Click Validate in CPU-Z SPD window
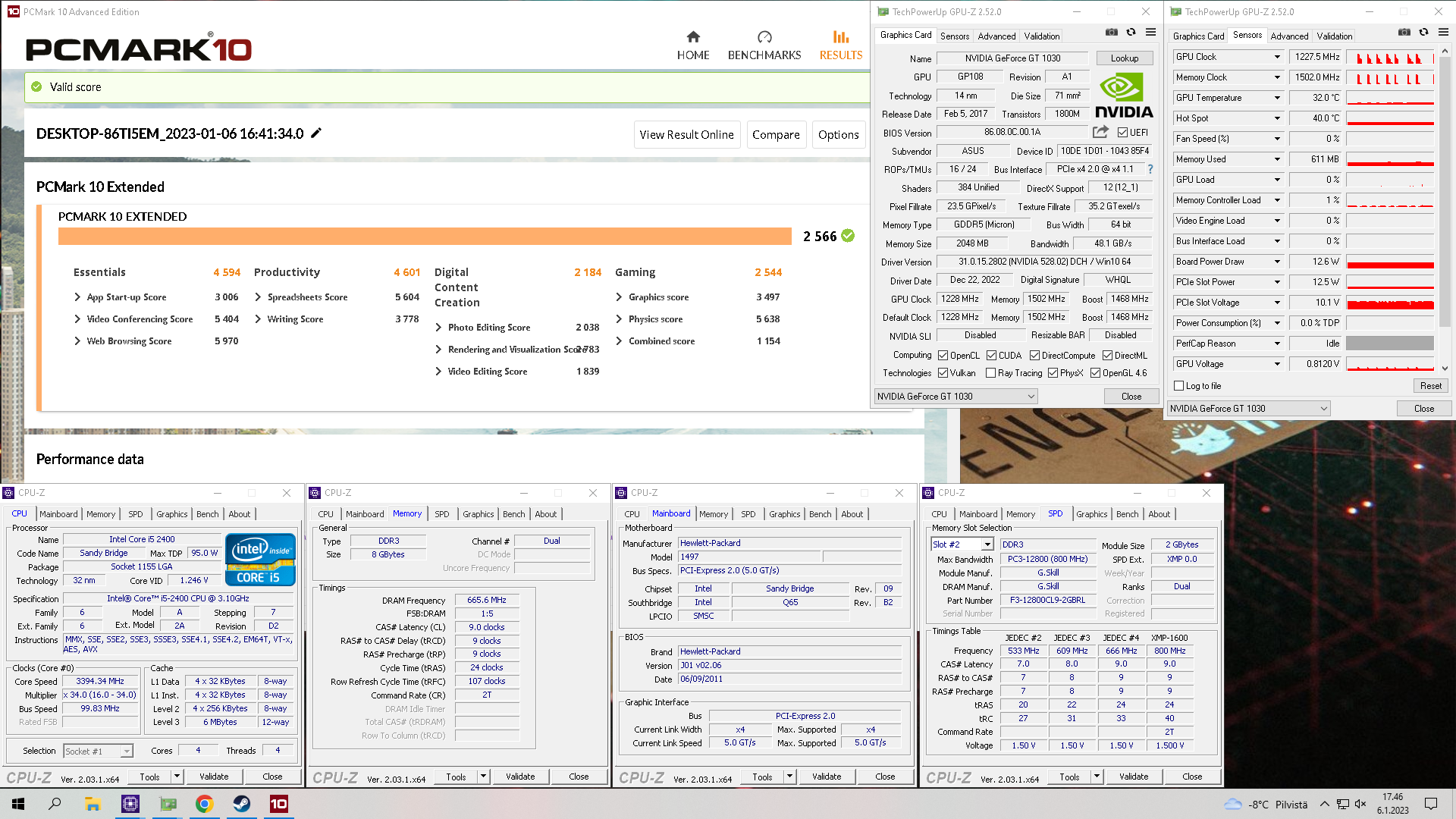The width and height of the screenshot is (1456, 819). [x=1133, y=777]
